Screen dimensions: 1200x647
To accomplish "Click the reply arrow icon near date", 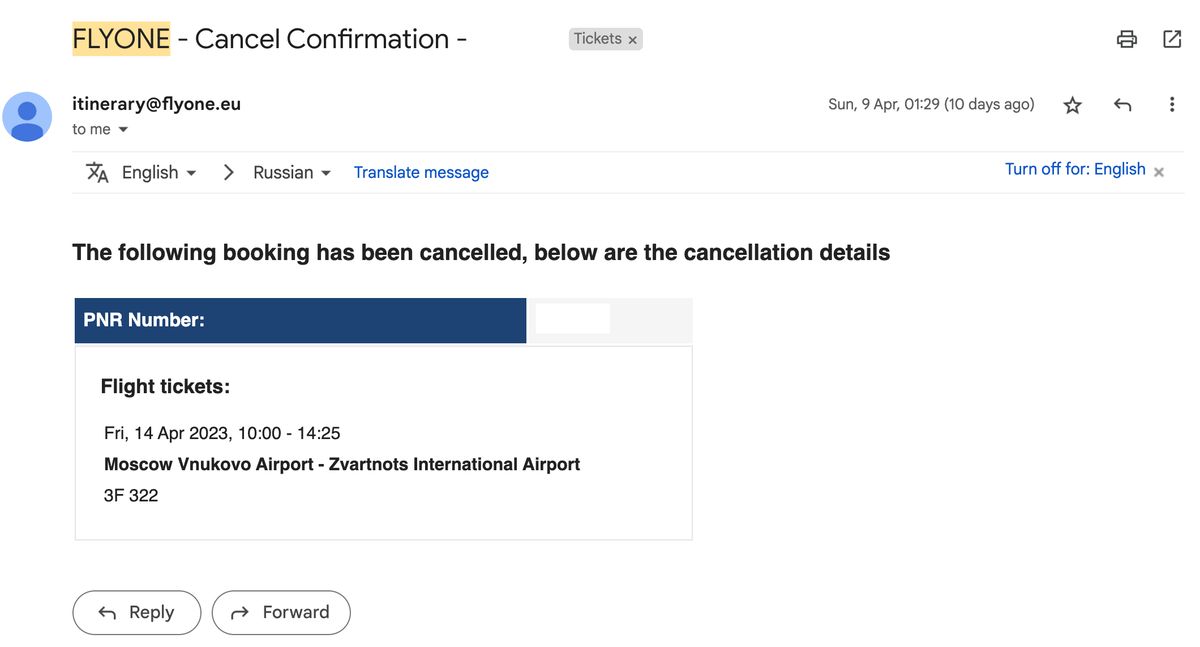I will click(x=1123, y=105).
